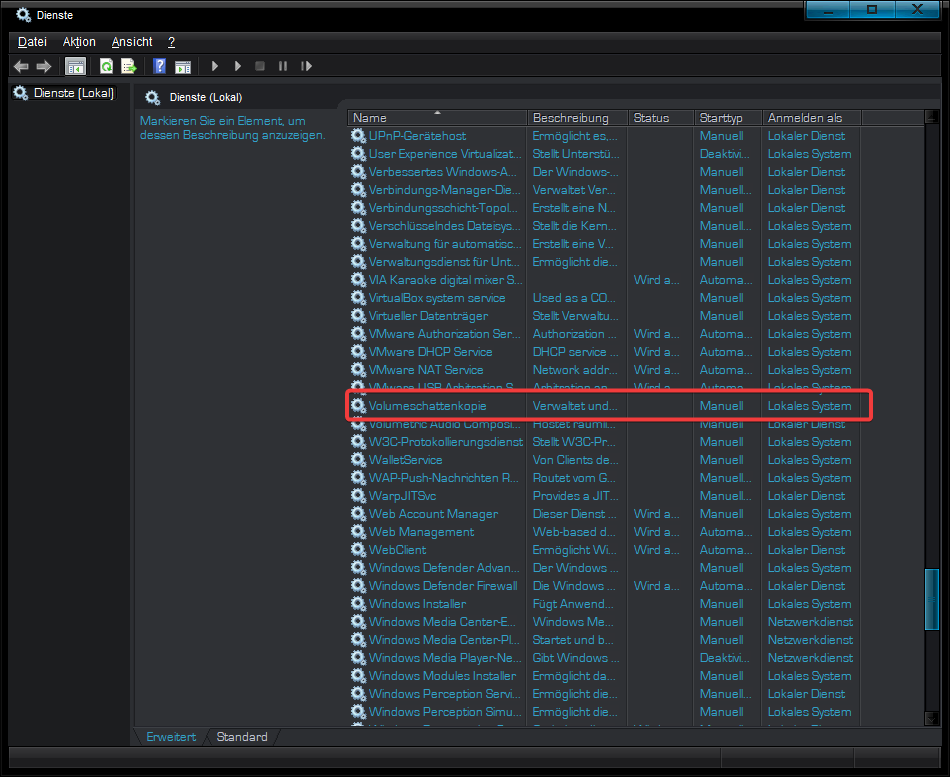
Task: Select WAP-Push-Nachrichten Routing row
Action: click(x=606, y=478)
